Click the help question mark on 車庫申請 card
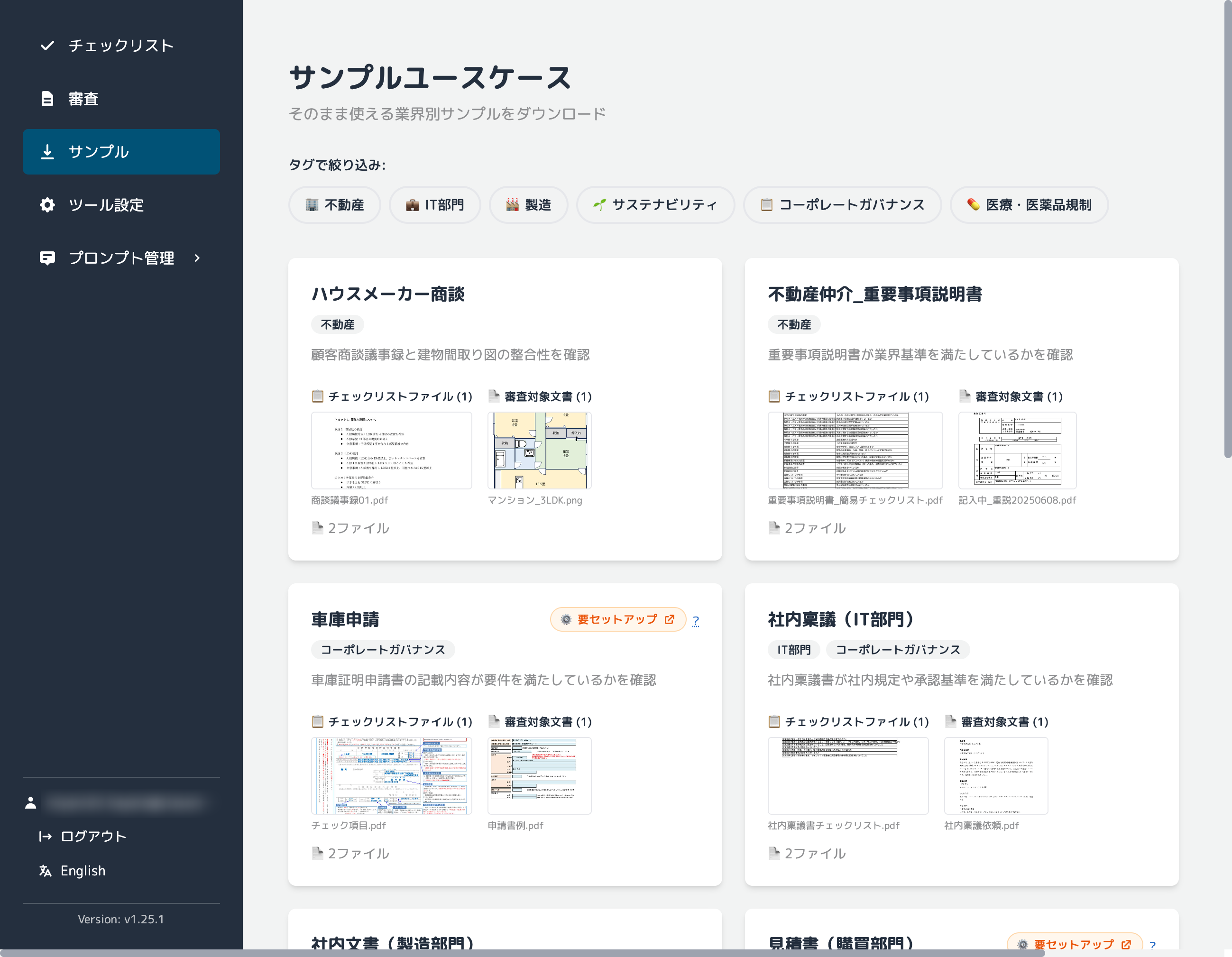This screenshot has height=957, width=1232. point(696,620)
